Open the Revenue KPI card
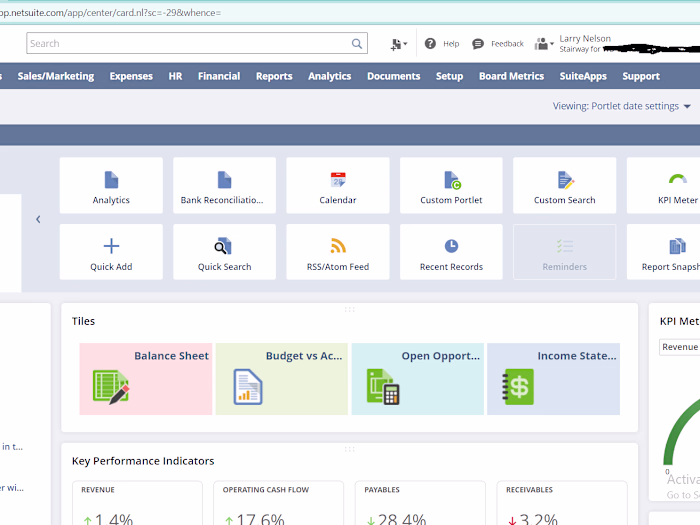 [x=137, y=503]
